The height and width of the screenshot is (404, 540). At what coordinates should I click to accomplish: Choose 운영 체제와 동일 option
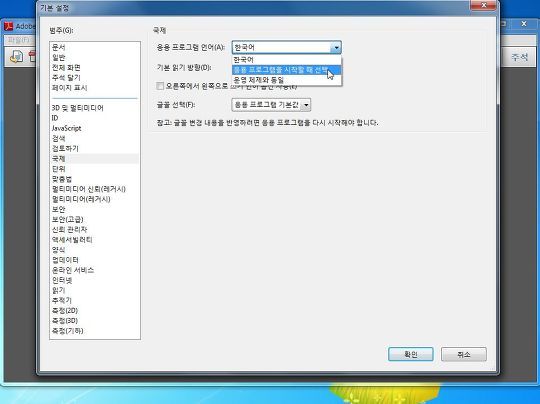click(287, 80)
